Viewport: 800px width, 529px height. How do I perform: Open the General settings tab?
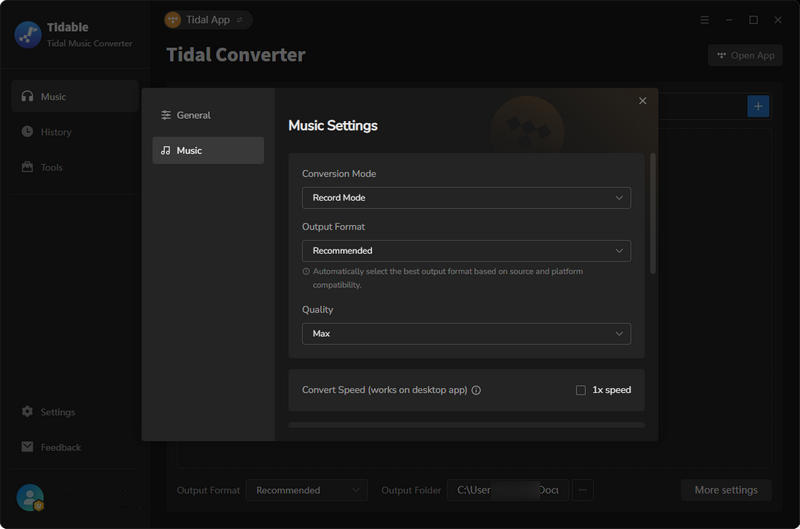(208, 115)
